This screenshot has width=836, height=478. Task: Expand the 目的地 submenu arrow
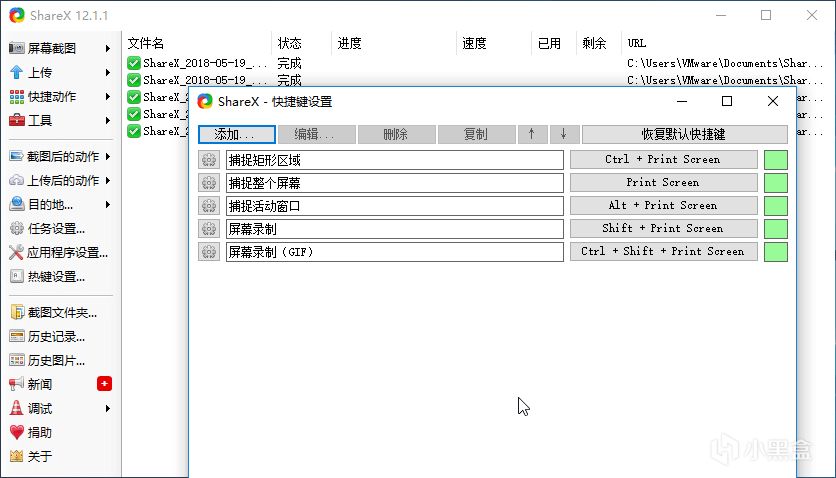click(108, 205)
